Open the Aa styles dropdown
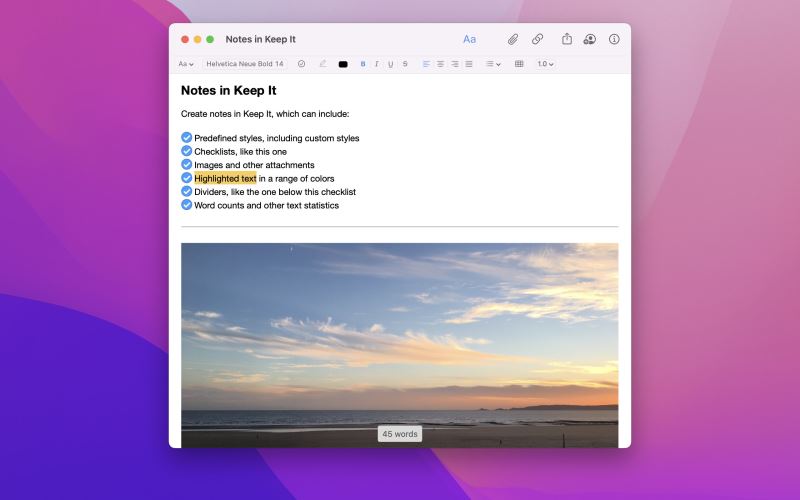The image size is (800, 500). pos(186,64)
